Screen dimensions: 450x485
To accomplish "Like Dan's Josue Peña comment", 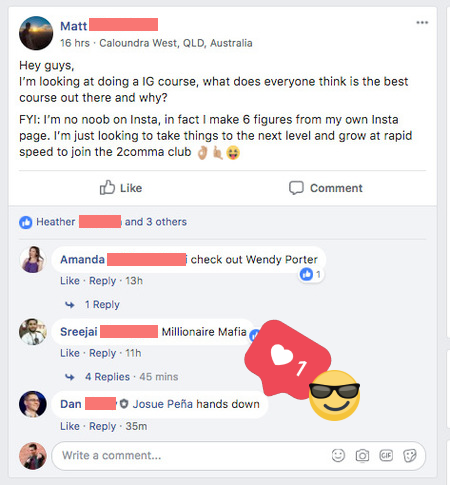I will tap(70, 426).
